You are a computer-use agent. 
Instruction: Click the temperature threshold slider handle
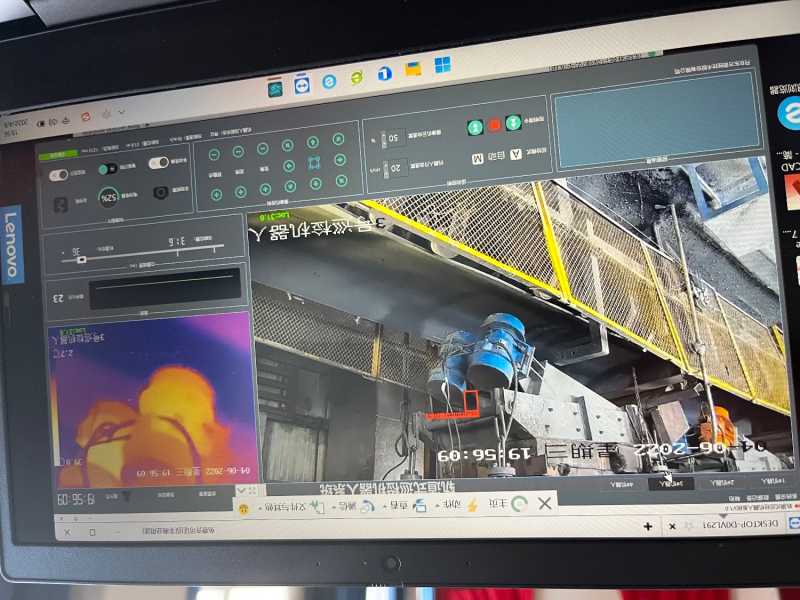click(x=82, y=259)
